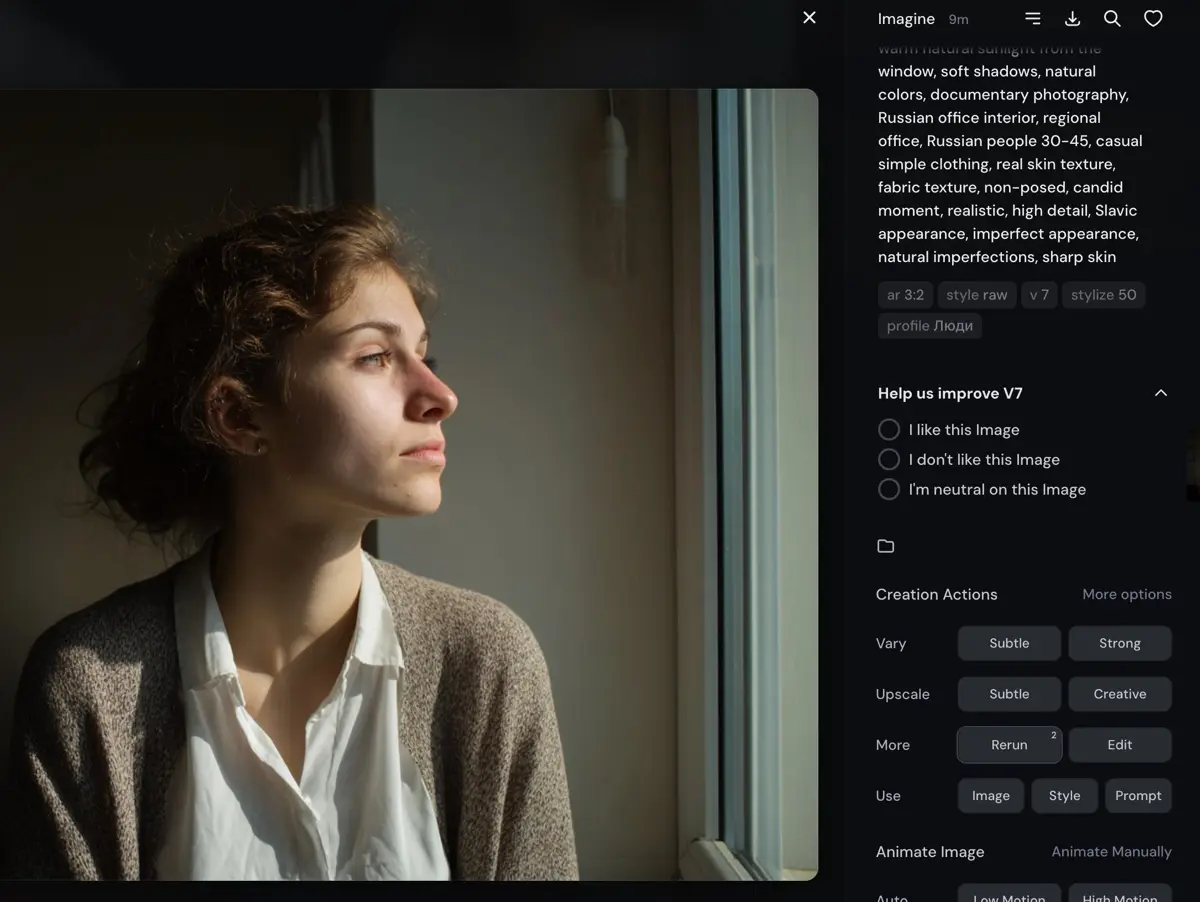
Task: Use image as Style reference
Action: (1064, 796)
